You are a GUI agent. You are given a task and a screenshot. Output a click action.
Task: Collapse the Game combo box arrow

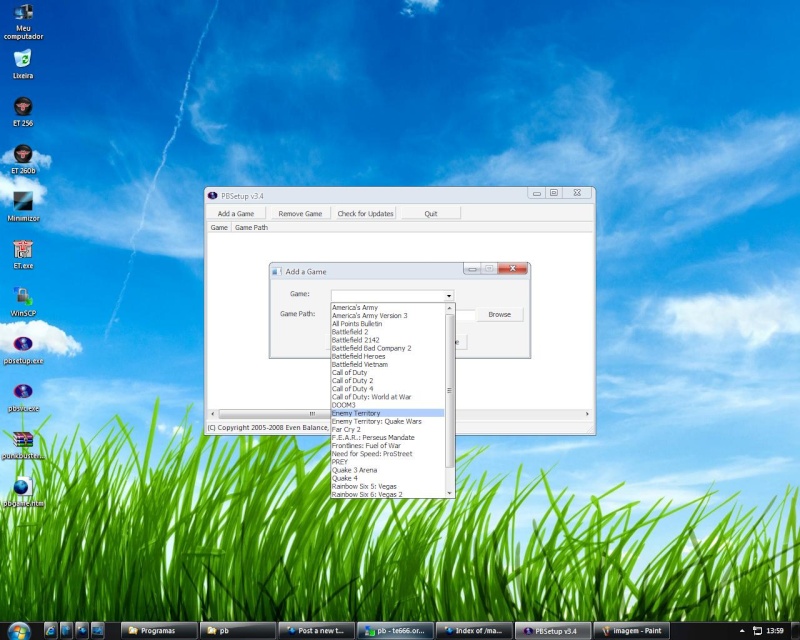click(448, 296)
